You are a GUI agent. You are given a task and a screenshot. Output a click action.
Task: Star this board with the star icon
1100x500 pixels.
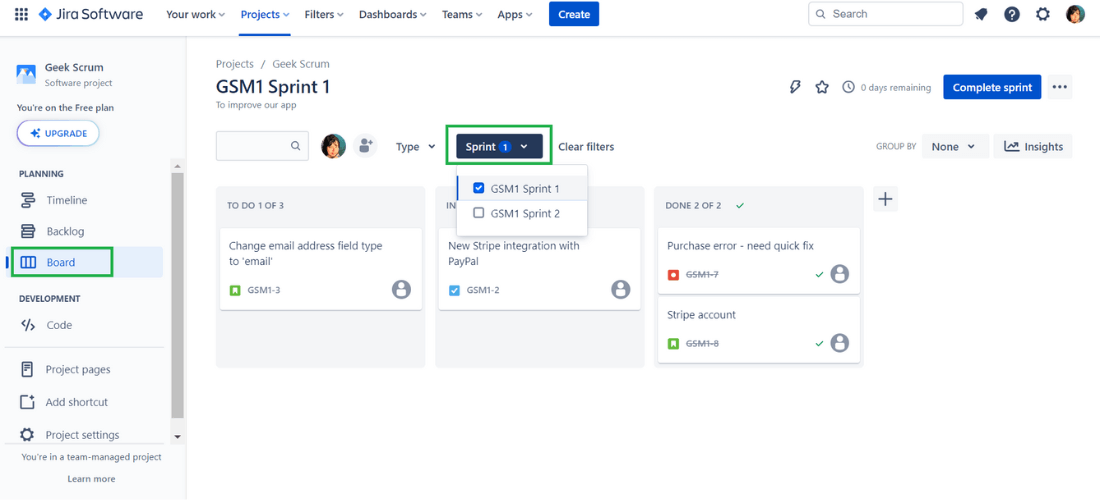point(821,87)
